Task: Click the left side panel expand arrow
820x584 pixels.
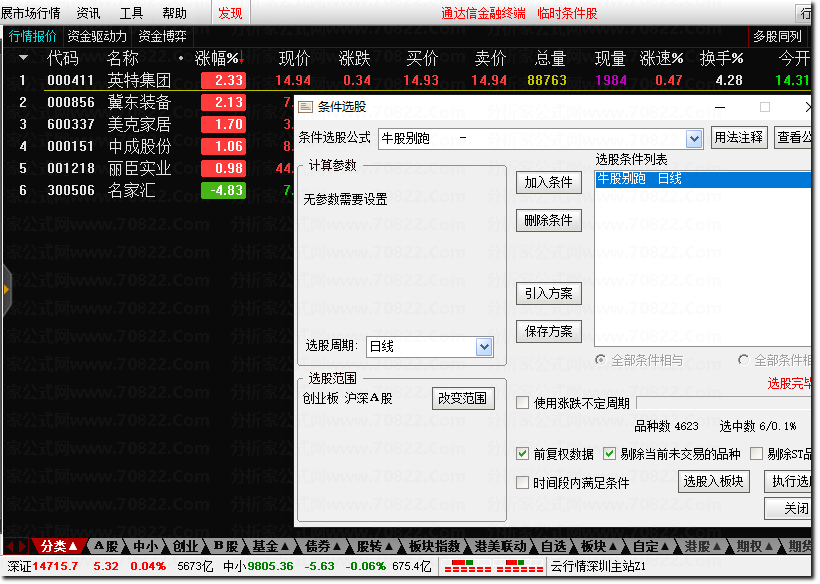Action: click(6, 290)
